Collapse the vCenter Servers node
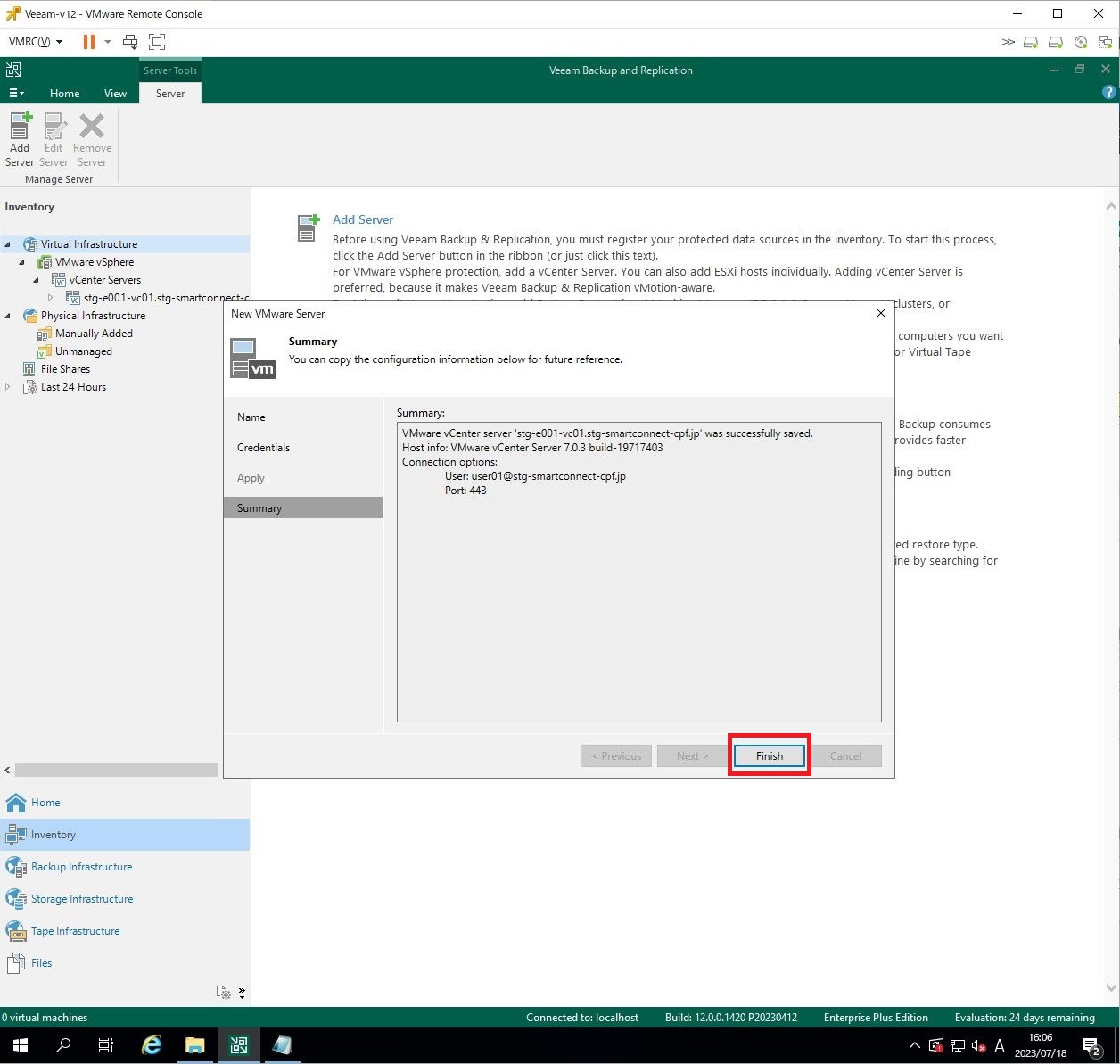The height and width of the screenshot is (1064, 1120). point(37,280)
